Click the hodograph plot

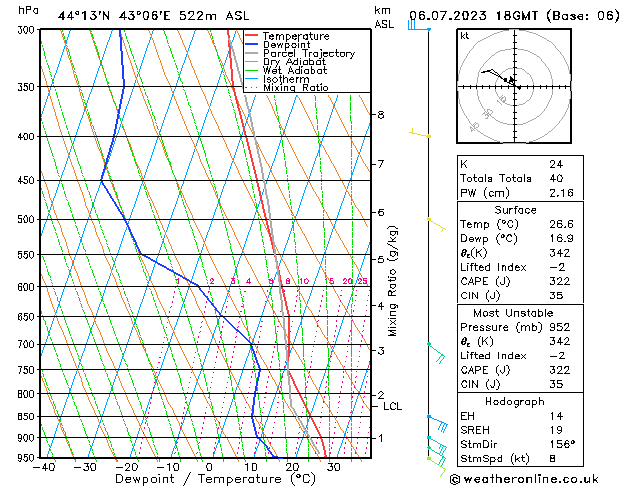point(514,86)
